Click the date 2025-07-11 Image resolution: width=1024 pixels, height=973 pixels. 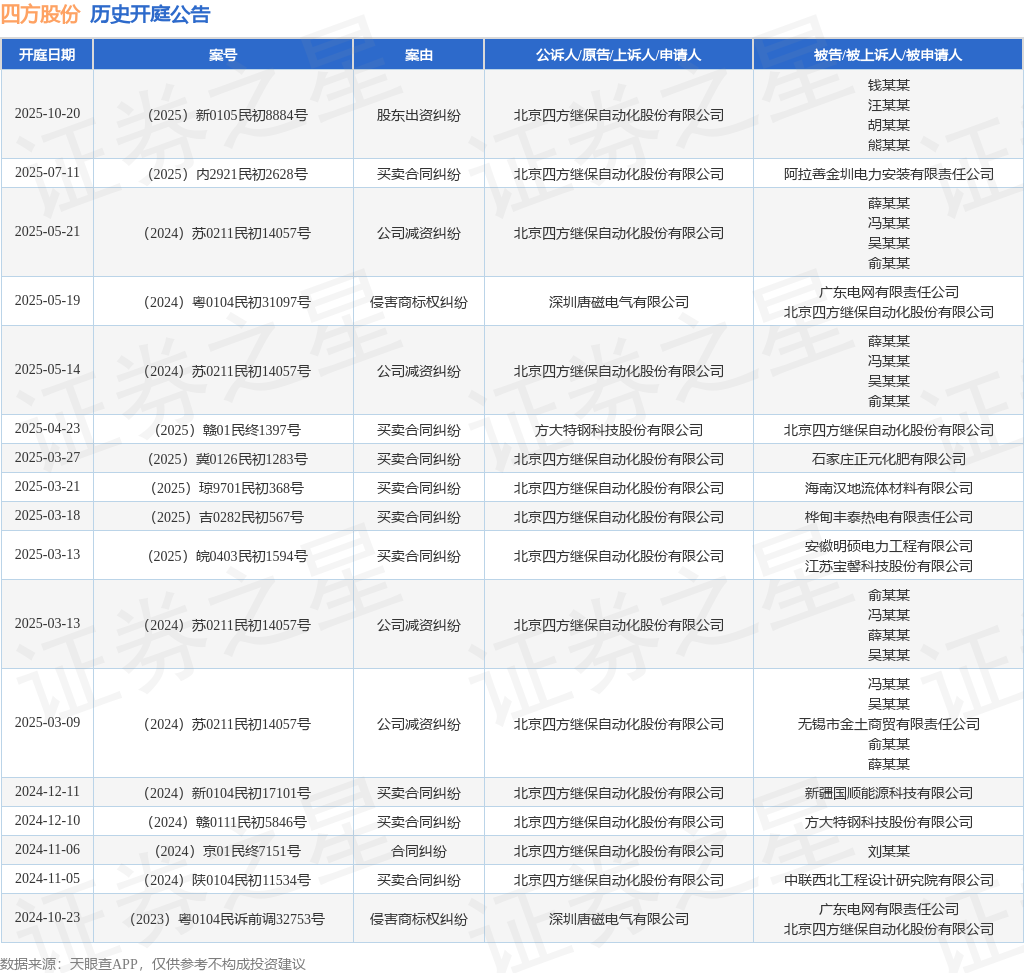[x=48, y=172]
